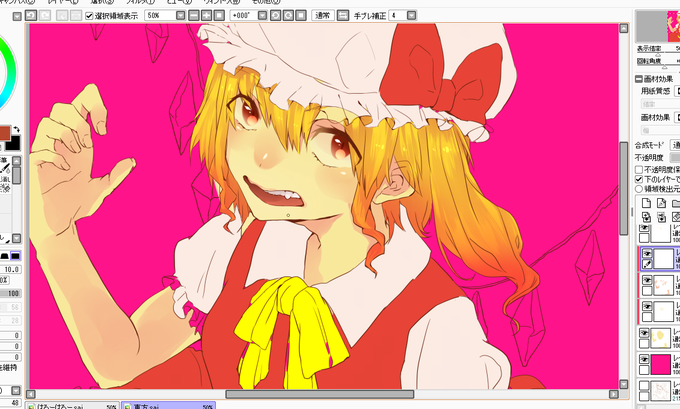The height and width of the screenshot is (409, 680).
Task: Open the small dropdown left of Undo
Action: (17, 16)
